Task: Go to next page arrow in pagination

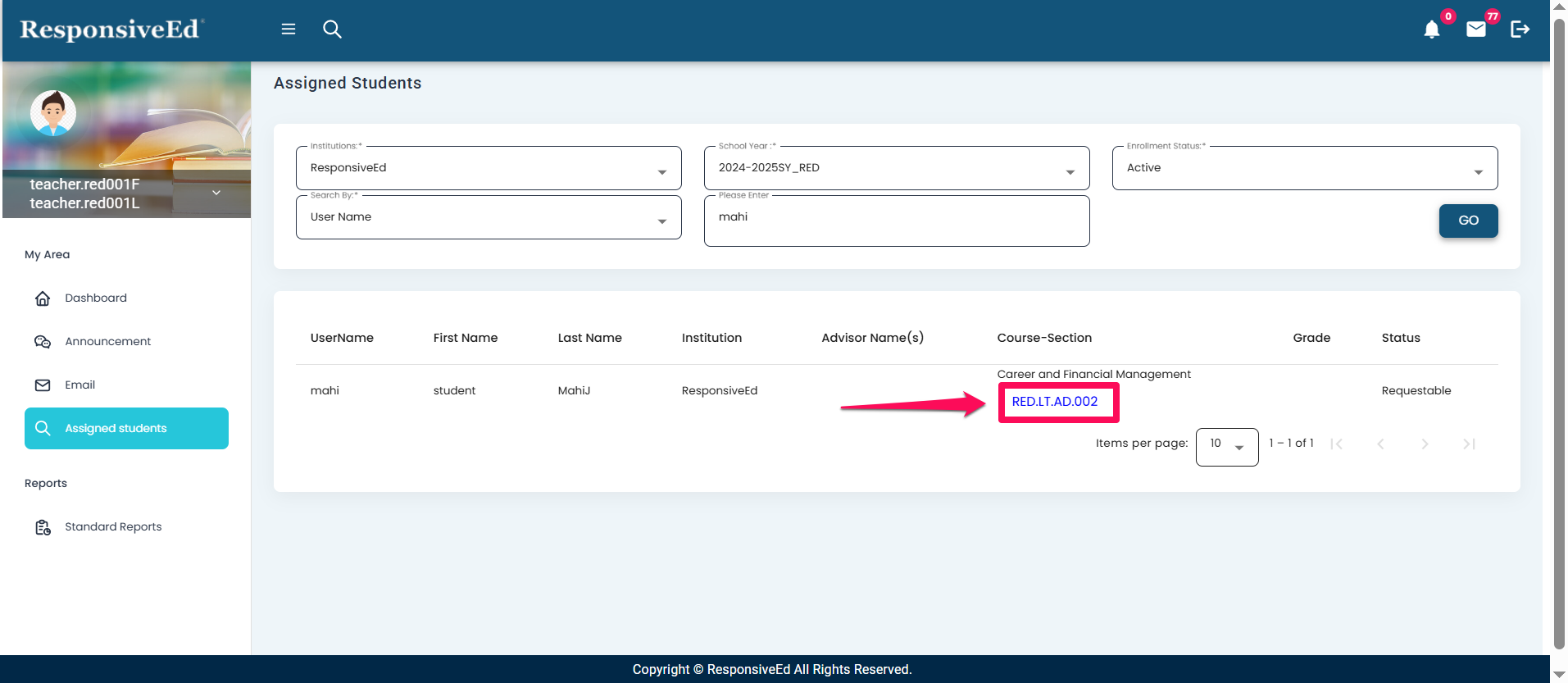Action: coord(1425,444)
